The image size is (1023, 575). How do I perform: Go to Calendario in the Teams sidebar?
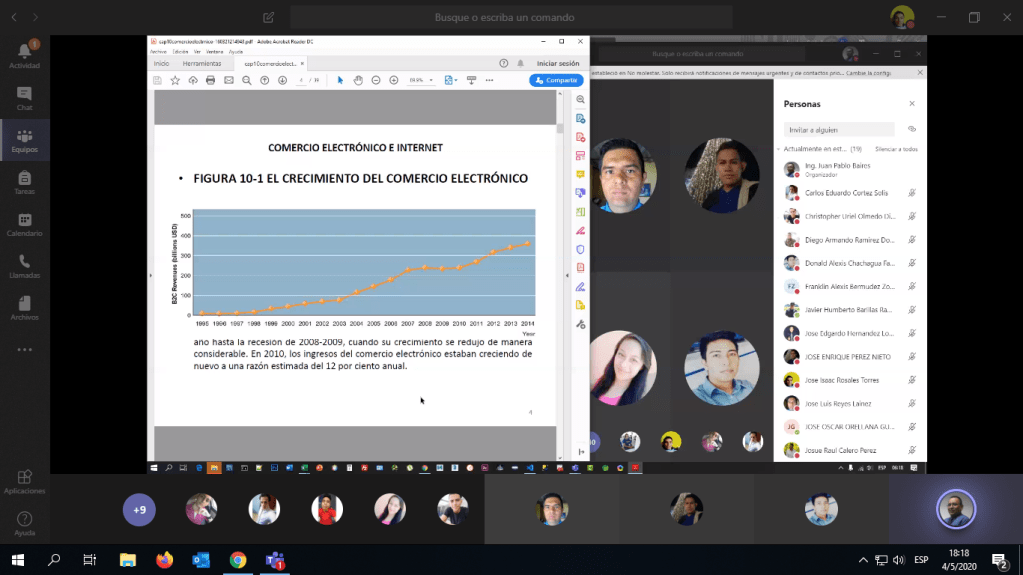(x=24, y=224)
